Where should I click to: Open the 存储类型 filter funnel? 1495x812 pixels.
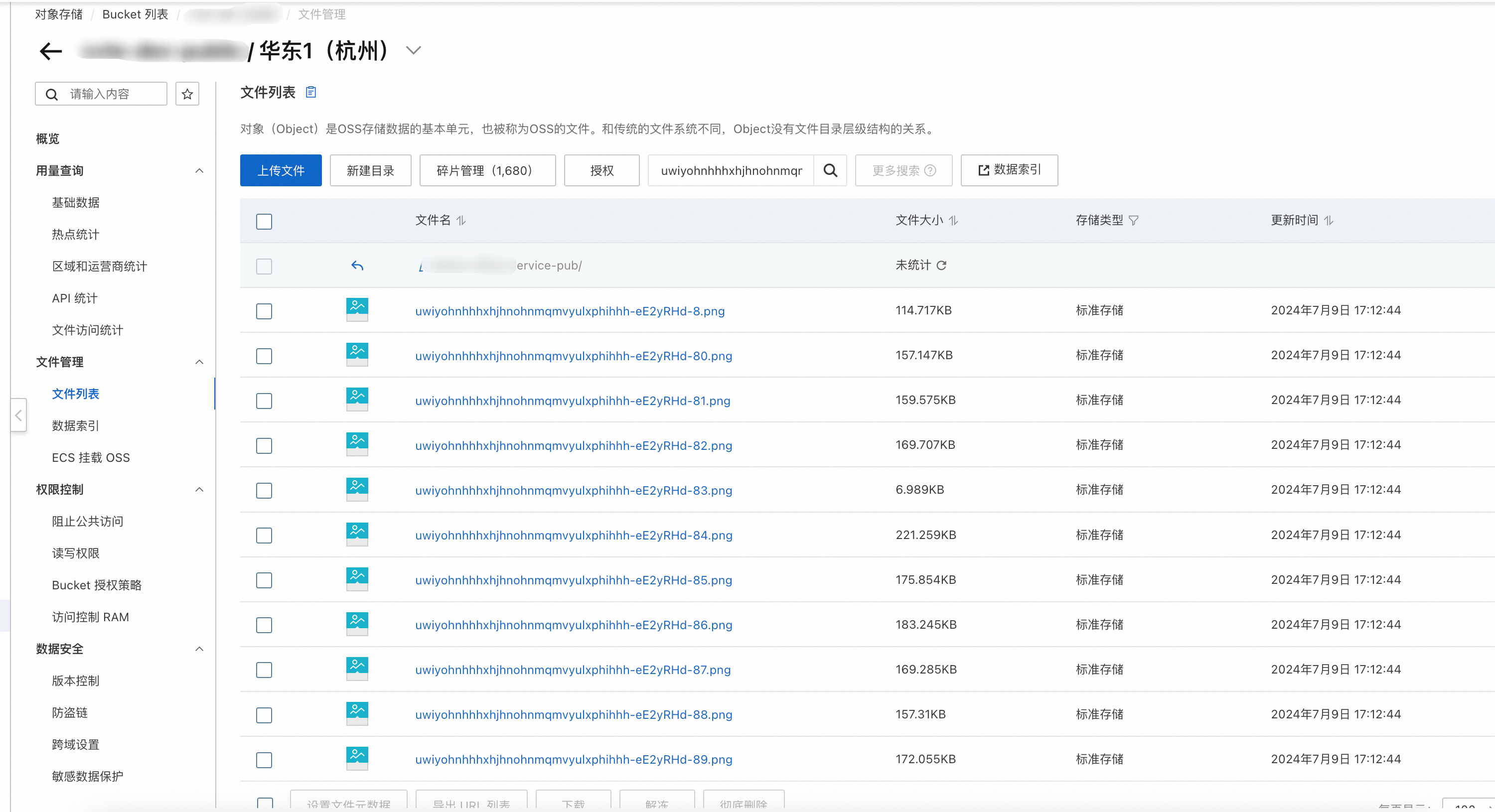[1133, 220]
